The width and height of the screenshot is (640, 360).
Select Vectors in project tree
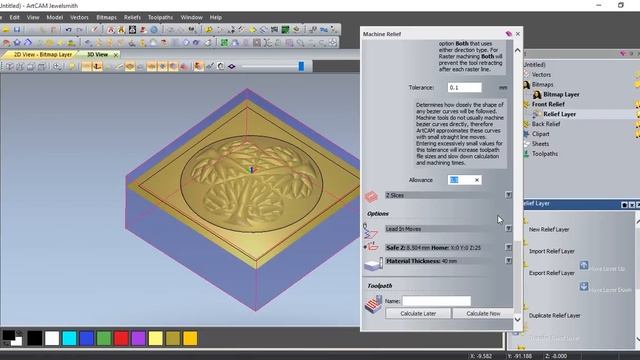(x=541, y=75)
